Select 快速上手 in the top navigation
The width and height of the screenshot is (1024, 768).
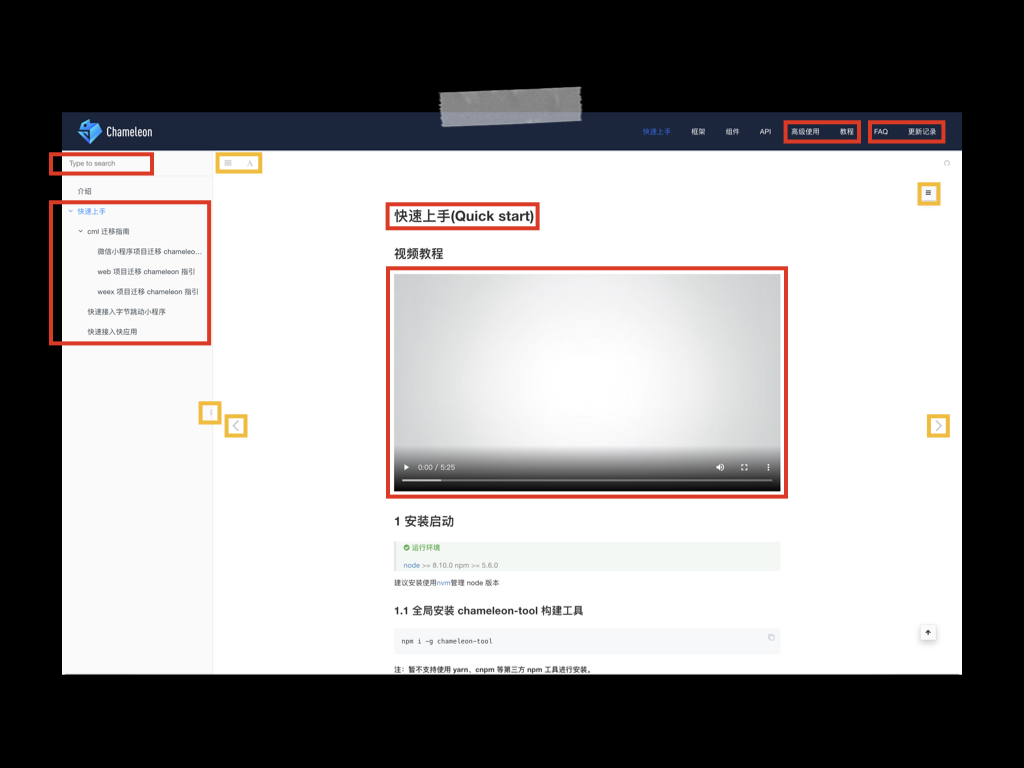656,132
